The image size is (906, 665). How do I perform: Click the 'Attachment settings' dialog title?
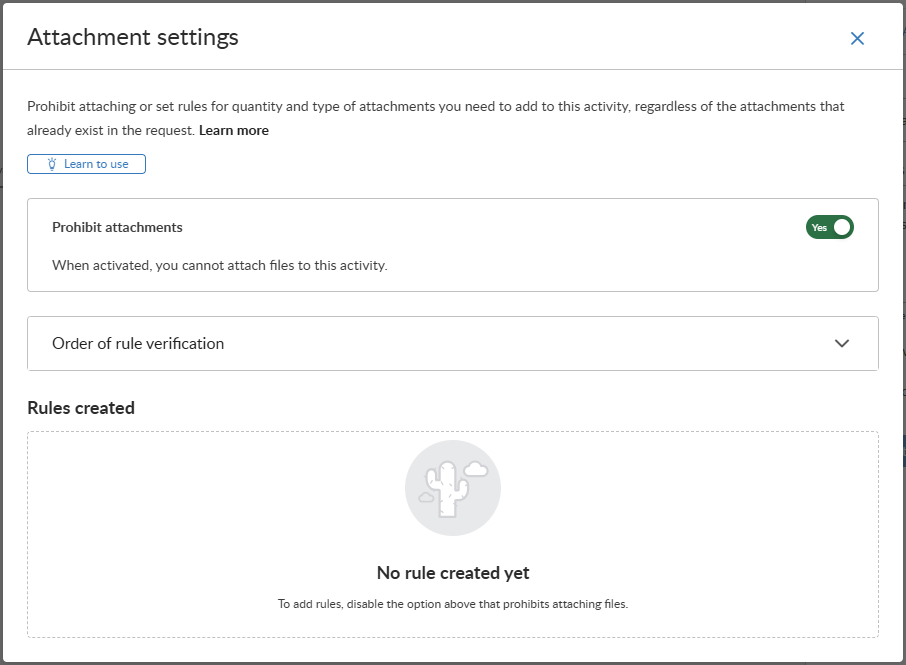[133, 38]
